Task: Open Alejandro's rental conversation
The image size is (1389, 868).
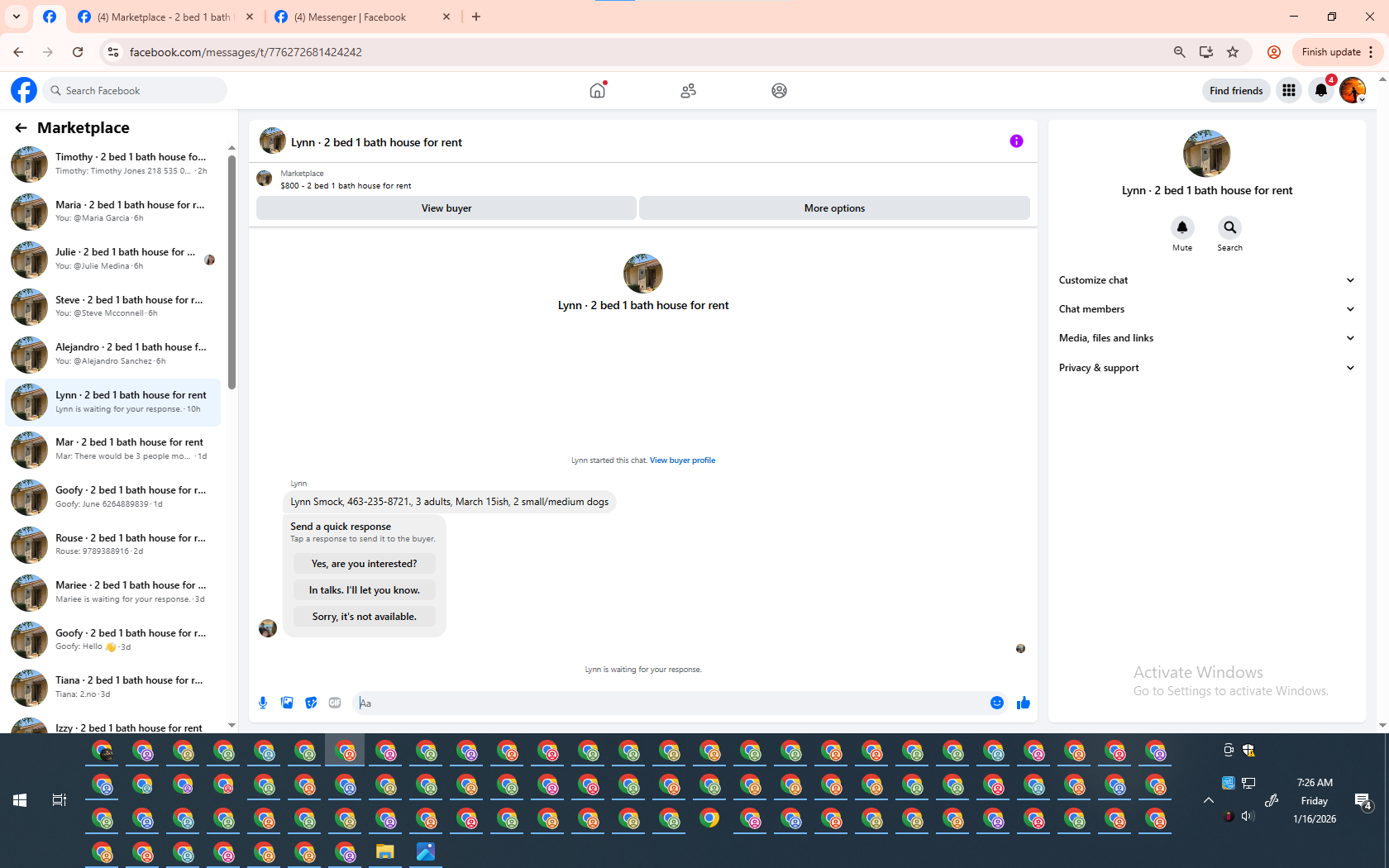Action: tap(113, 355)
